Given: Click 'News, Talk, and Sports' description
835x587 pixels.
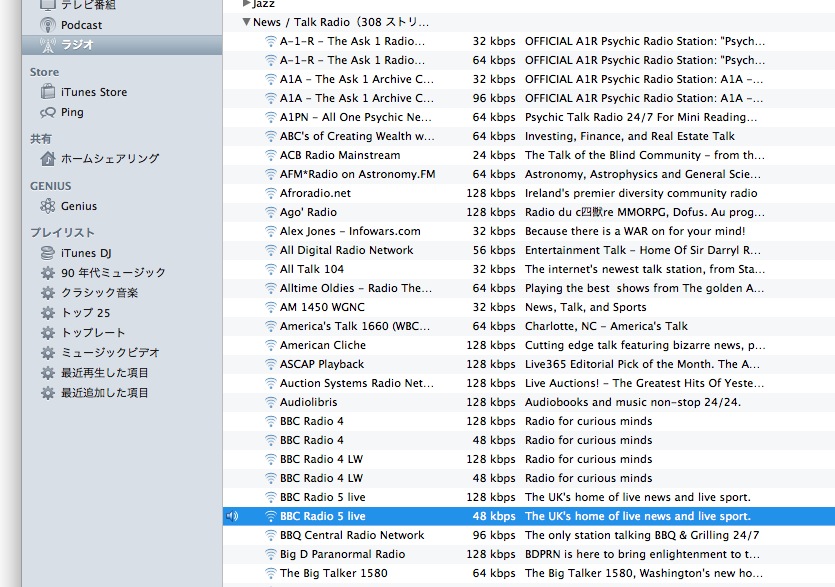Looking at the screenshot, I should (585, 307).
